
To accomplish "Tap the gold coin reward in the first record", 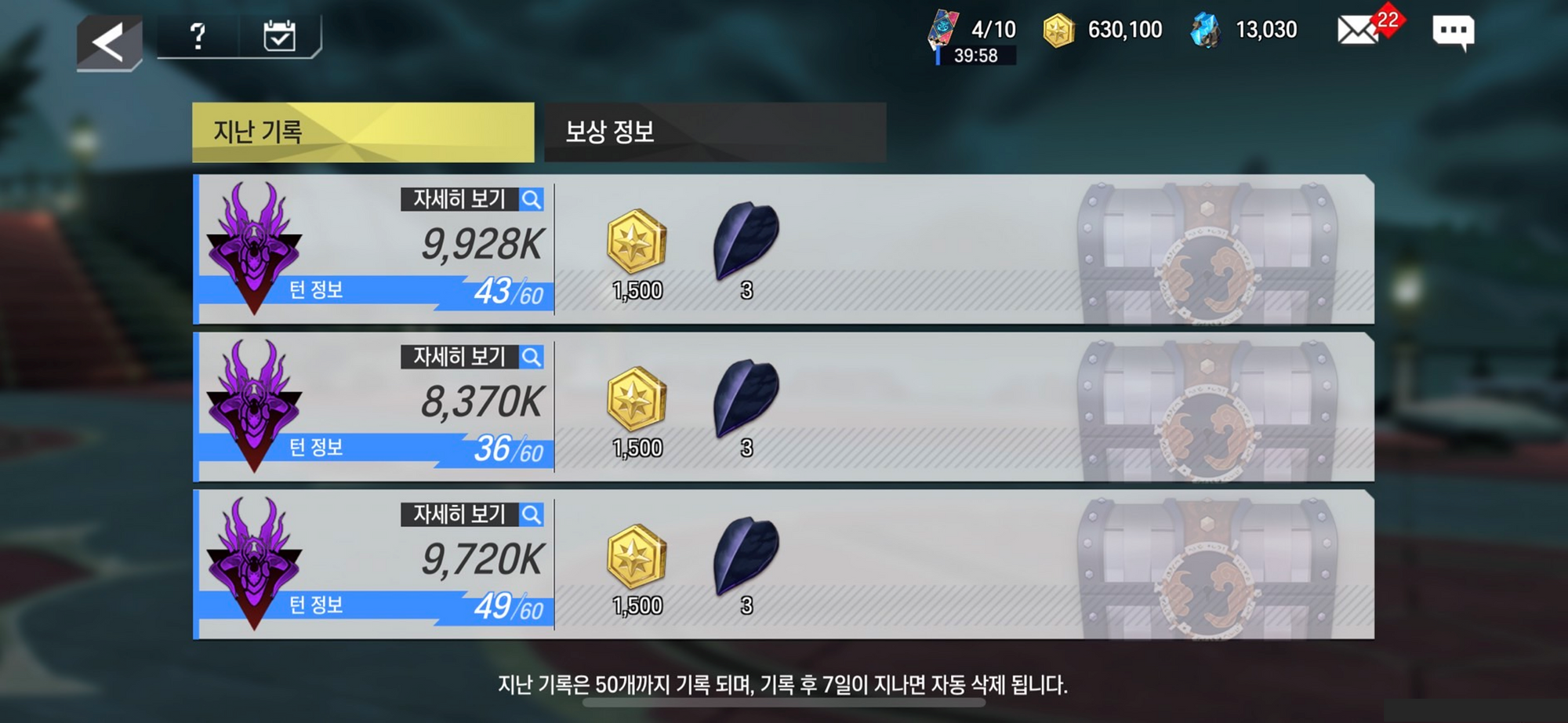I will click(637, 243).
